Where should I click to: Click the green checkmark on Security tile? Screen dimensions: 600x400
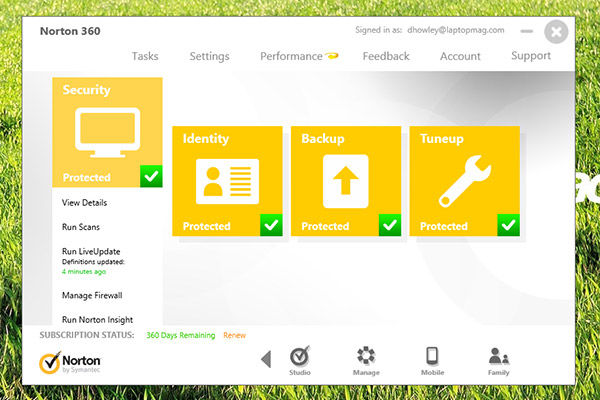[x=151, y=176]
